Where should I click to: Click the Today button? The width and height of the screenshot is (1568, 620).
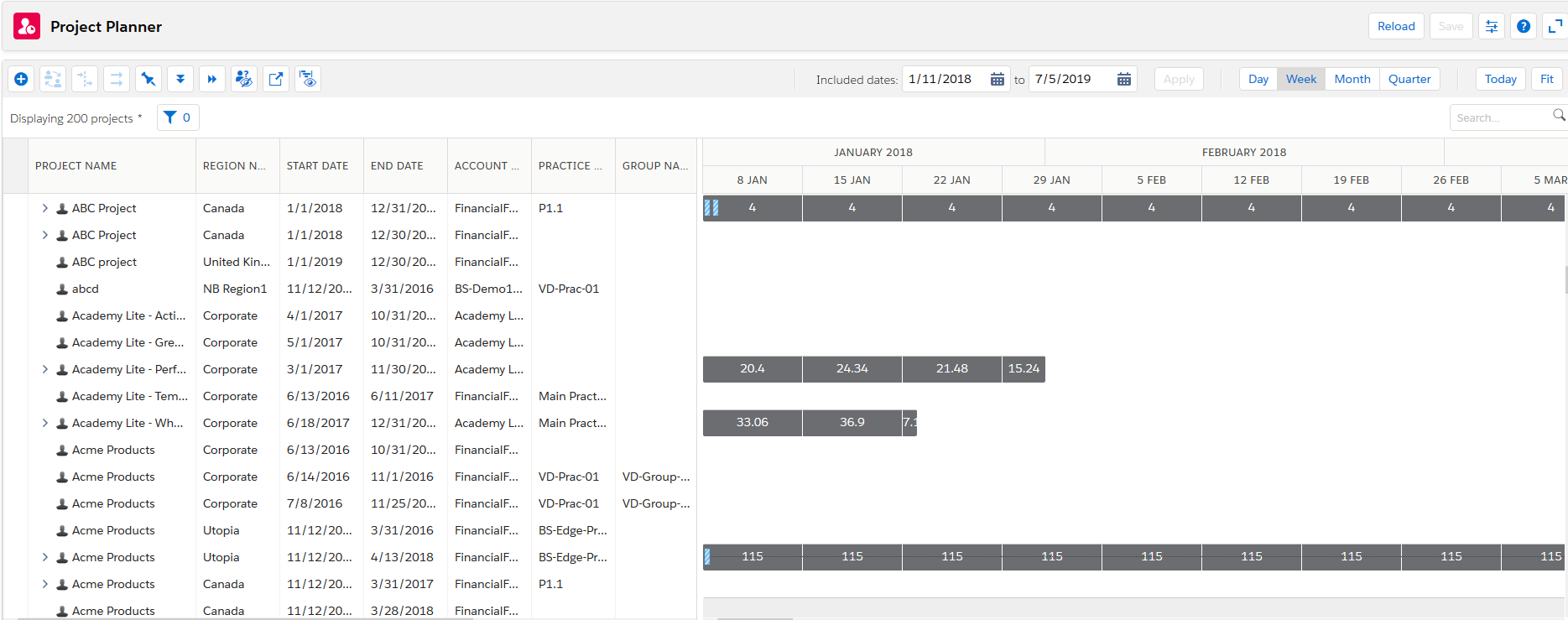[x=1500, y=79]
